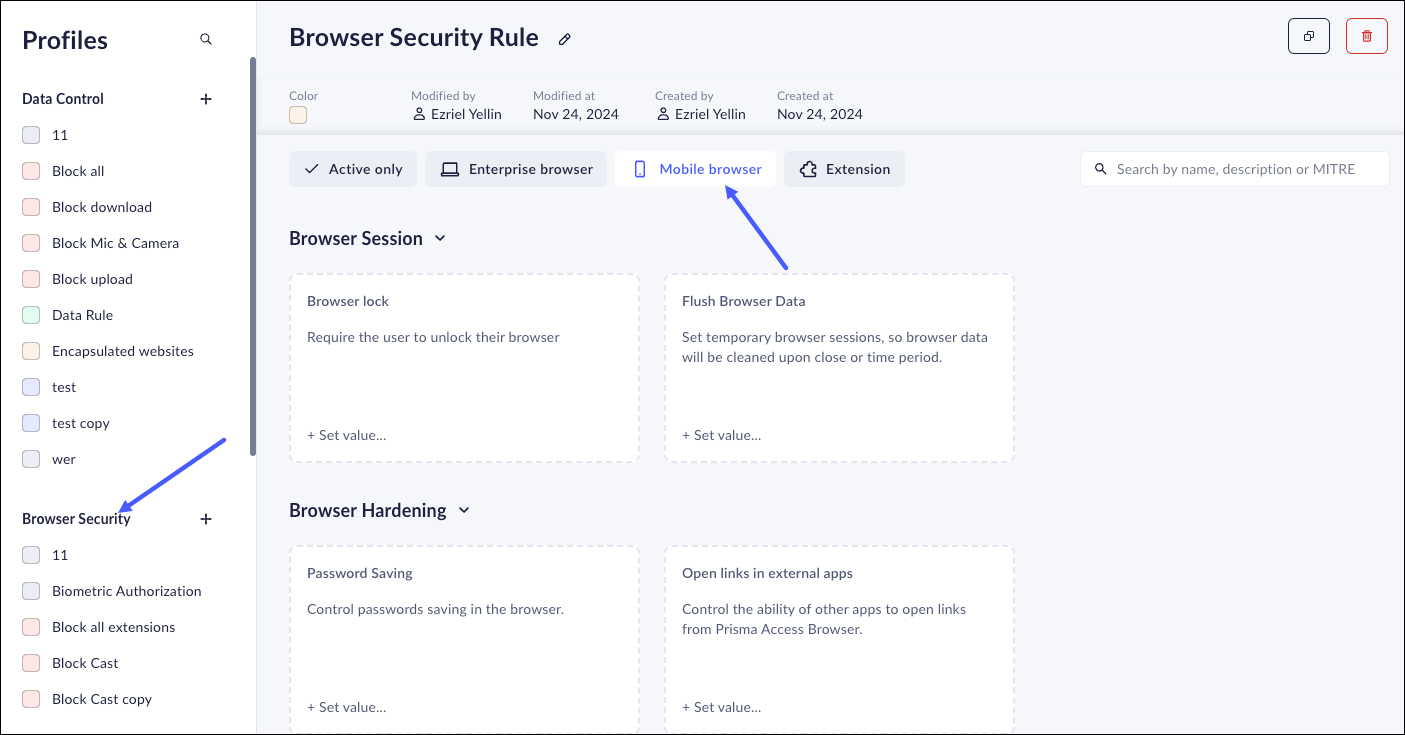
Task: Set value for Password Saving
Action: [x=346, y=707]
